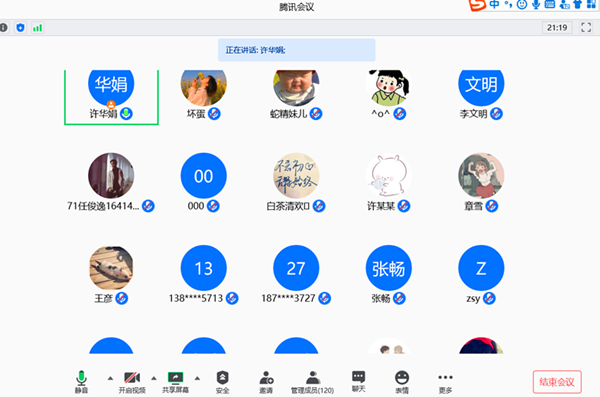Open the security shield options

[x=222, y=377]
